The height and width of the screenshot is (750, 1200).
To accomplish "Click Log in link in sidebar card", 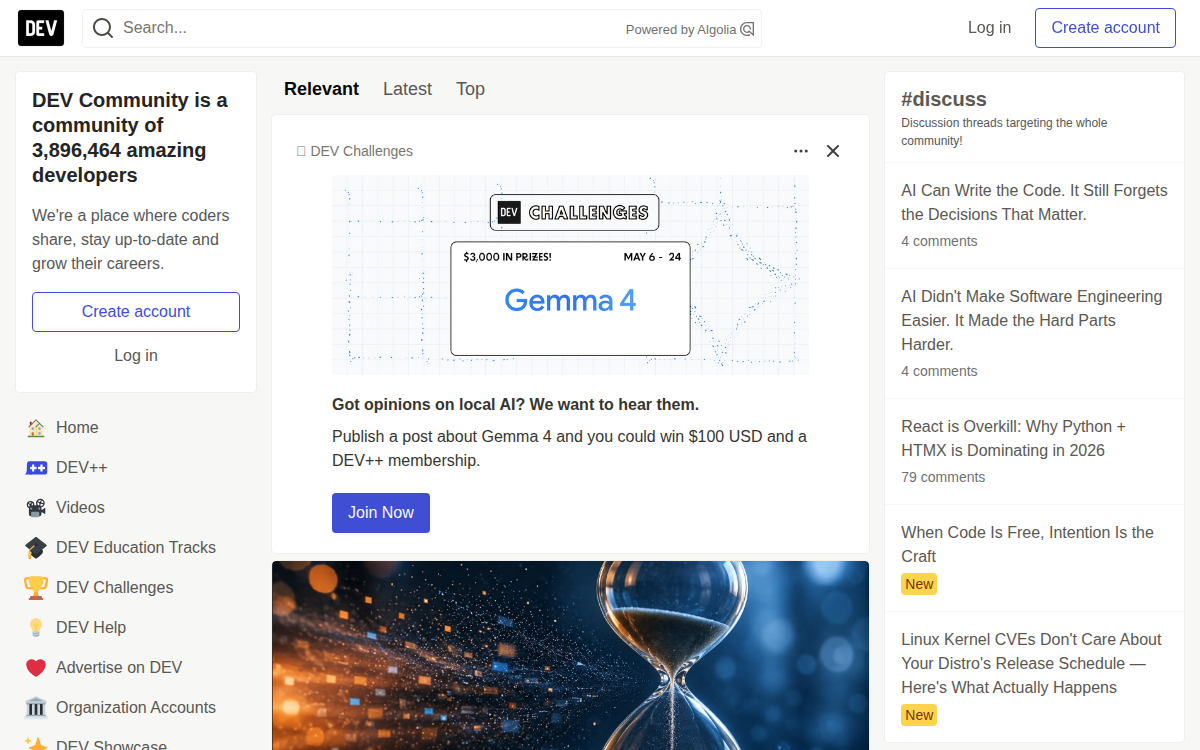I will tap(136, 356).
